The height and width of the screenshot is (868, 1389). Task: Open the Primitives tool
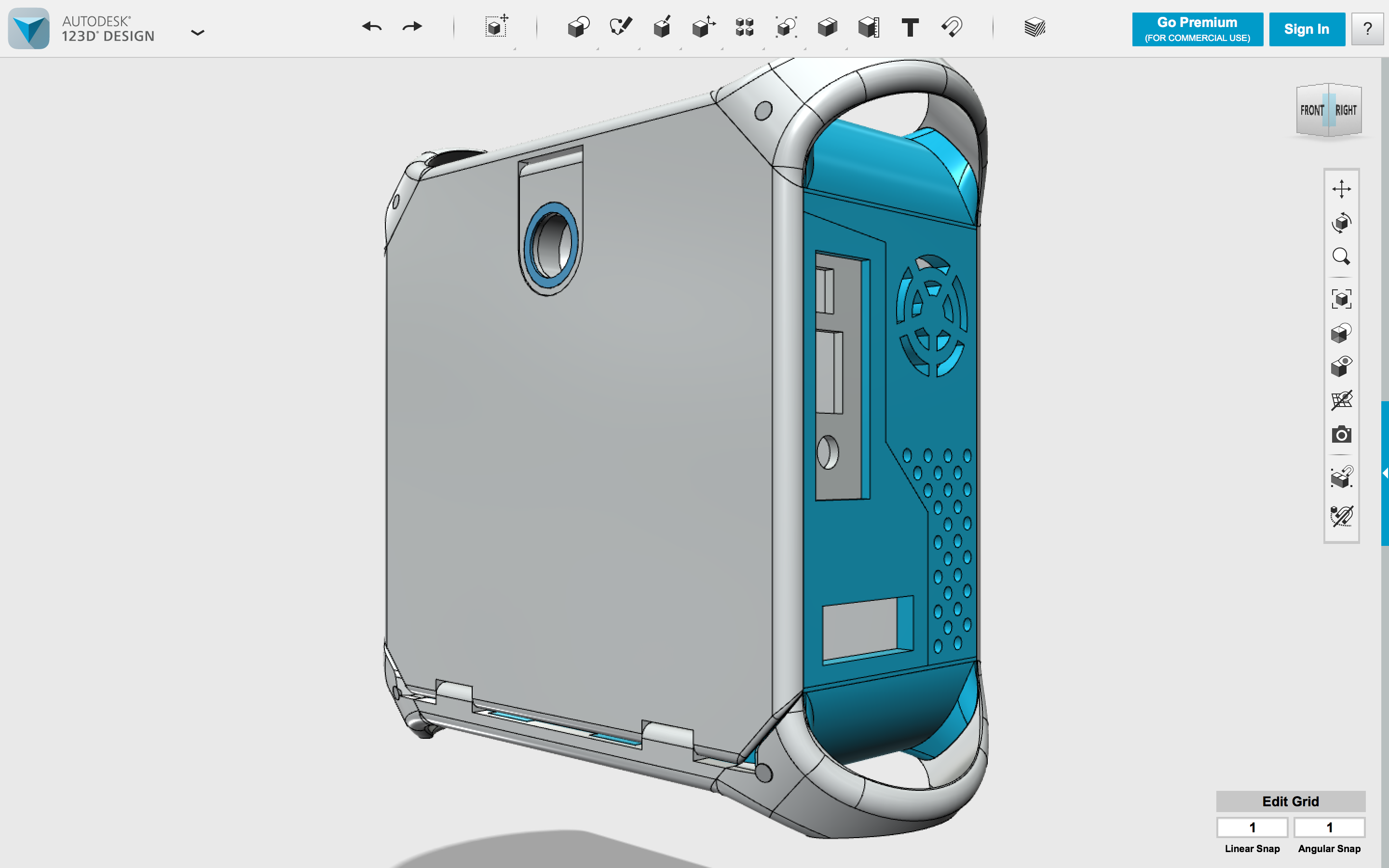point(578,27)
